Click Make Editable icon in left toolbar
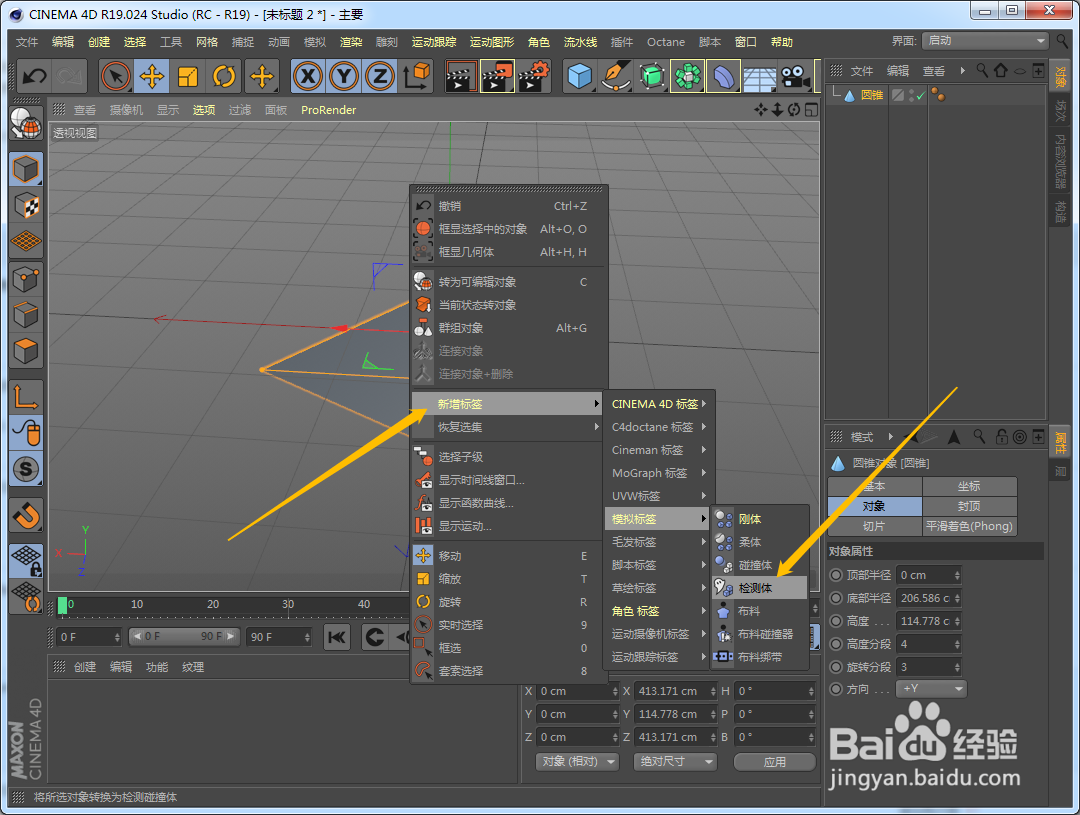 (26, 125)
